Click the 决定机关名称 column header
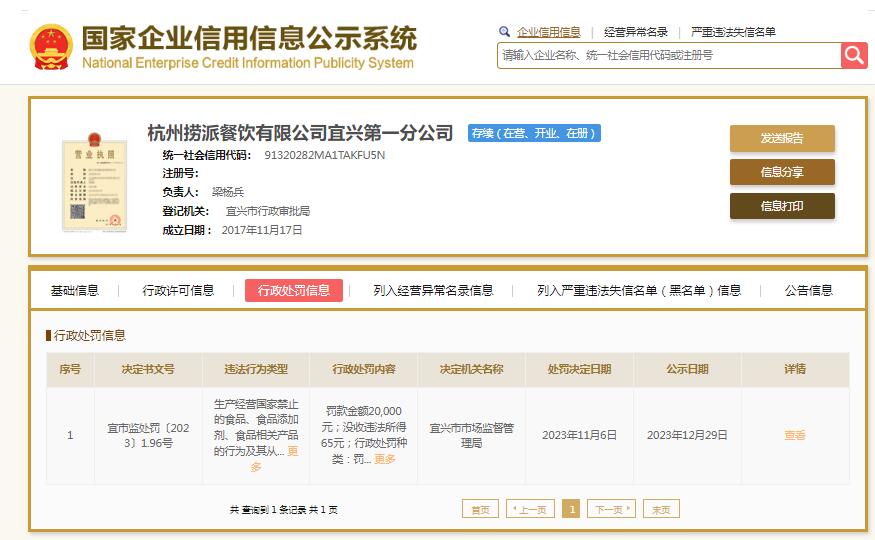Viewport: 875px width, 540px height. (x=472, y=369)
